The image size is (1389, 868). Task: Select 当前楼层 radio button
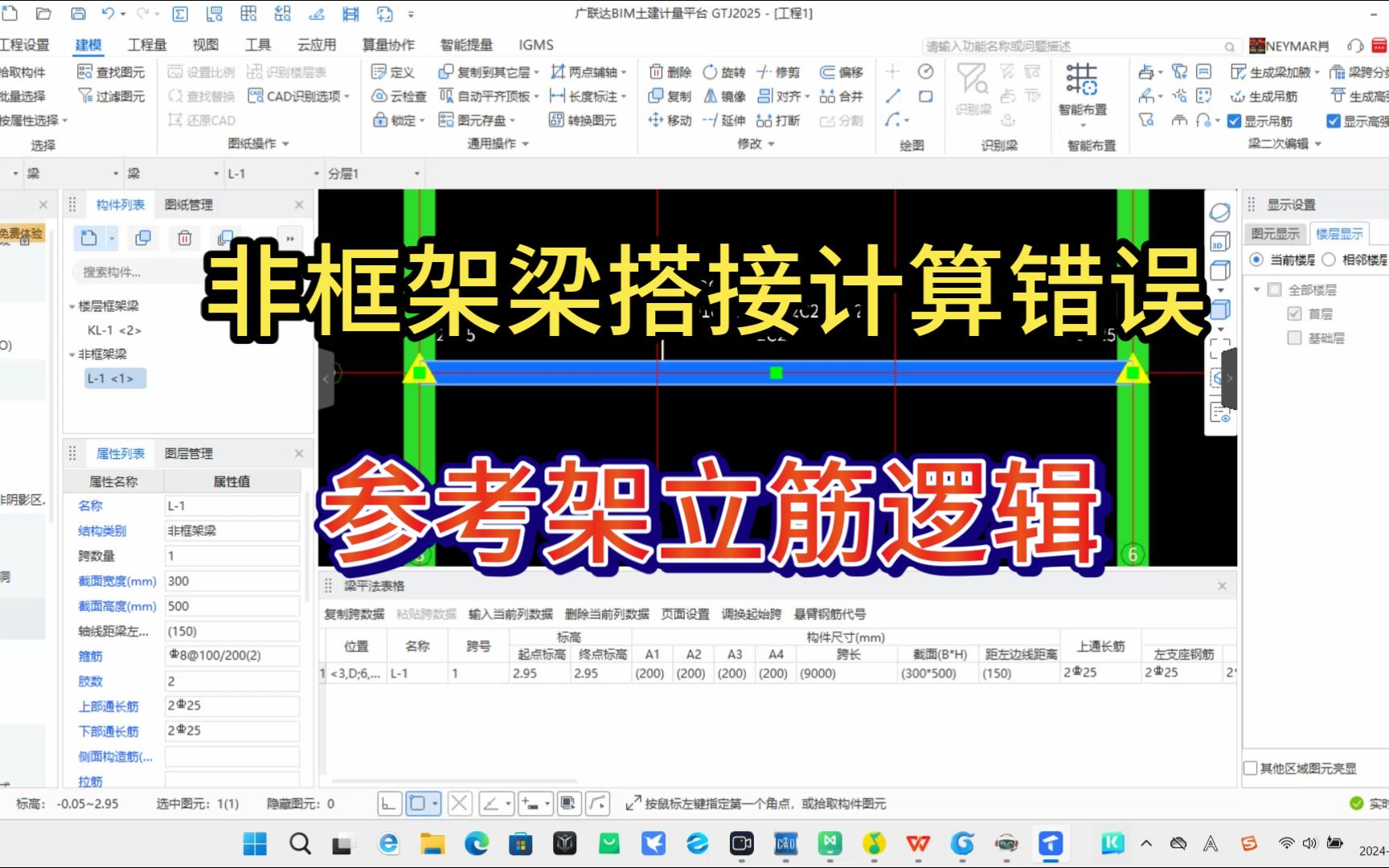point(1256,260)
